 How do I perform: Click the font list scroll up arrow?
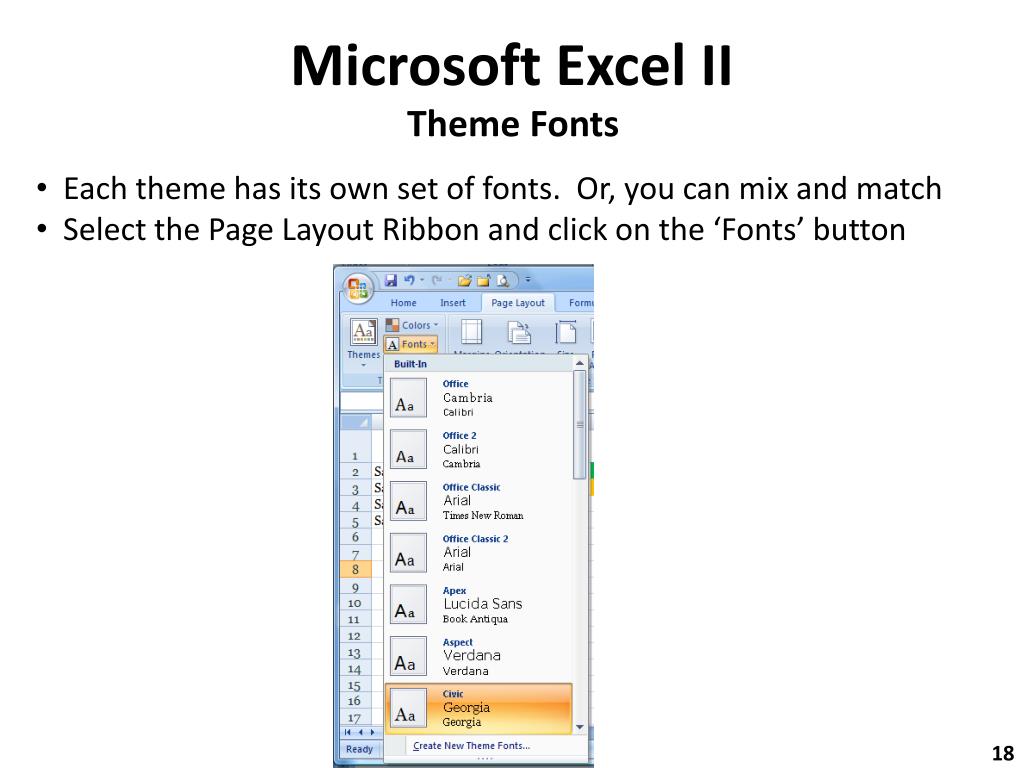click(579, 363)
